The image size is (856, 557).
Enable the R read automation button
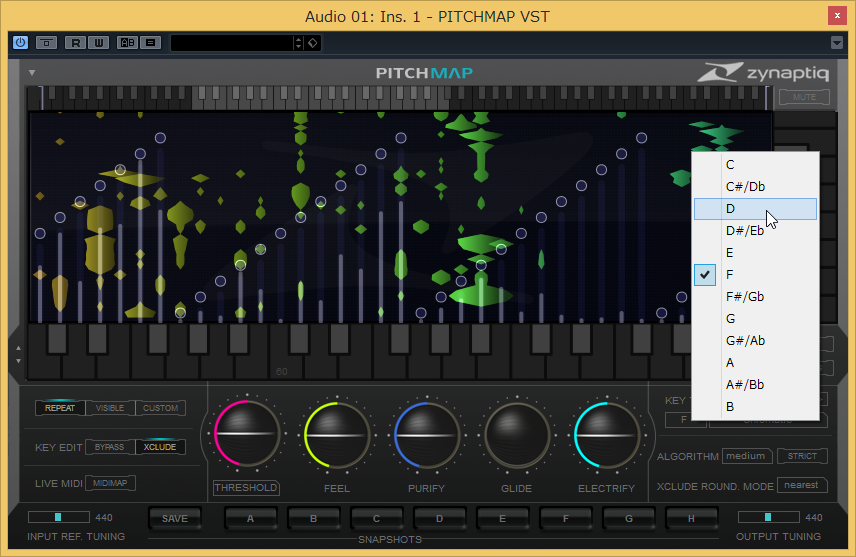pyautogui.click(x=75, y=43)
